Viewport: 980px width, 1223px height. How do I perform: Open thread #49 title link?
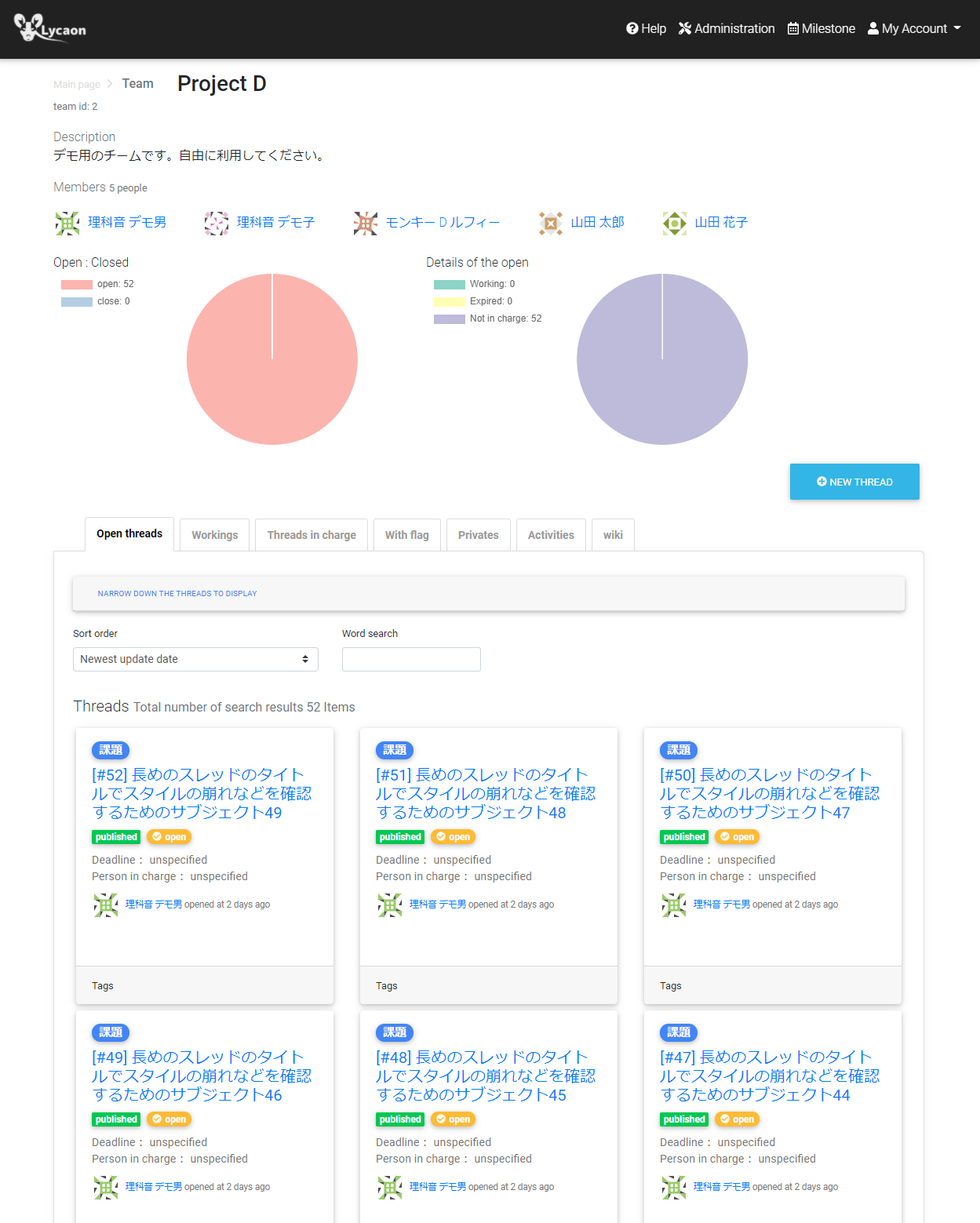pyautogui.click(x=202, y=1076)
